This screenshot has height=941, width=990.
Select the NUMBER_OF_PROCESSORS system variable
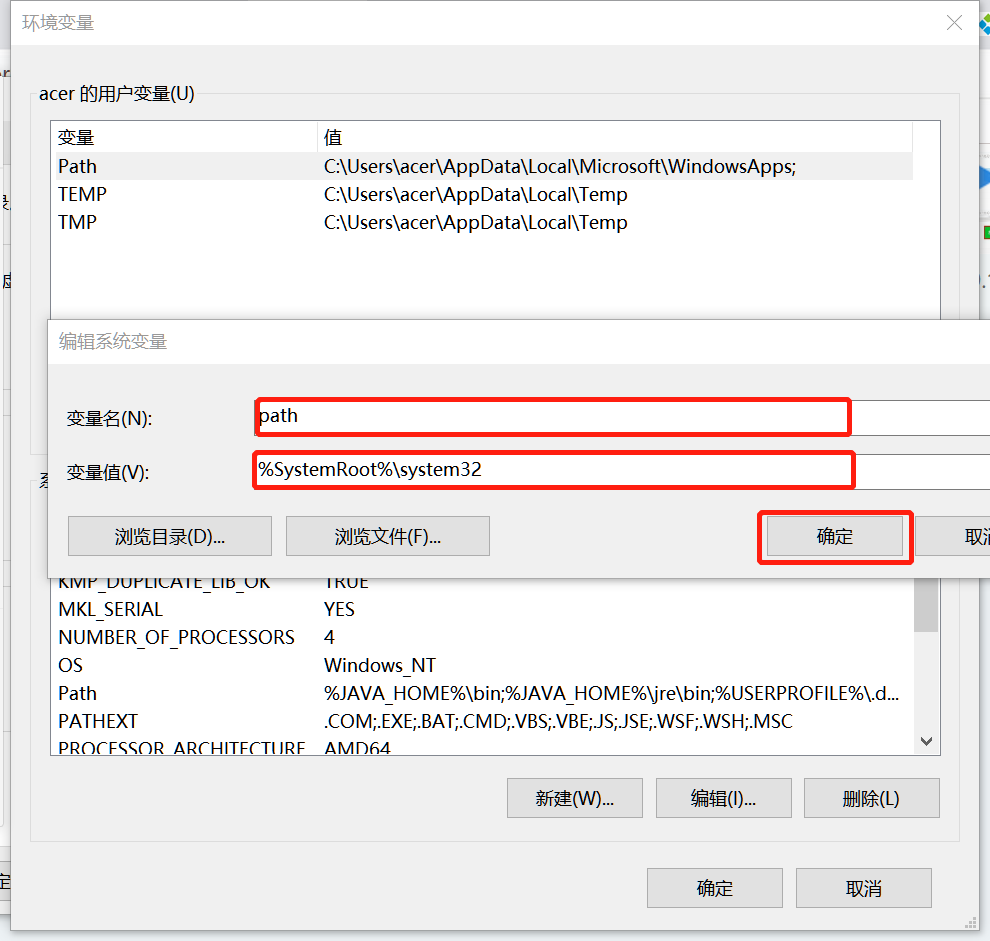point(480,637)
